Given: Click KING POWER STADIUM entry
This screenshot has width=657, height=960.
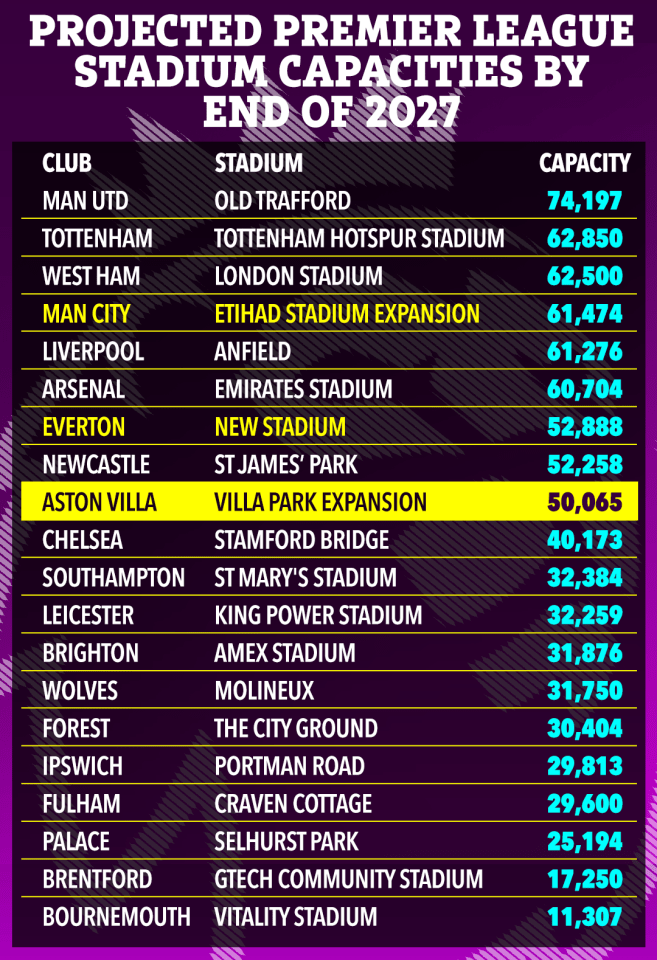Looking at the screenshot, I should (318, 615).
